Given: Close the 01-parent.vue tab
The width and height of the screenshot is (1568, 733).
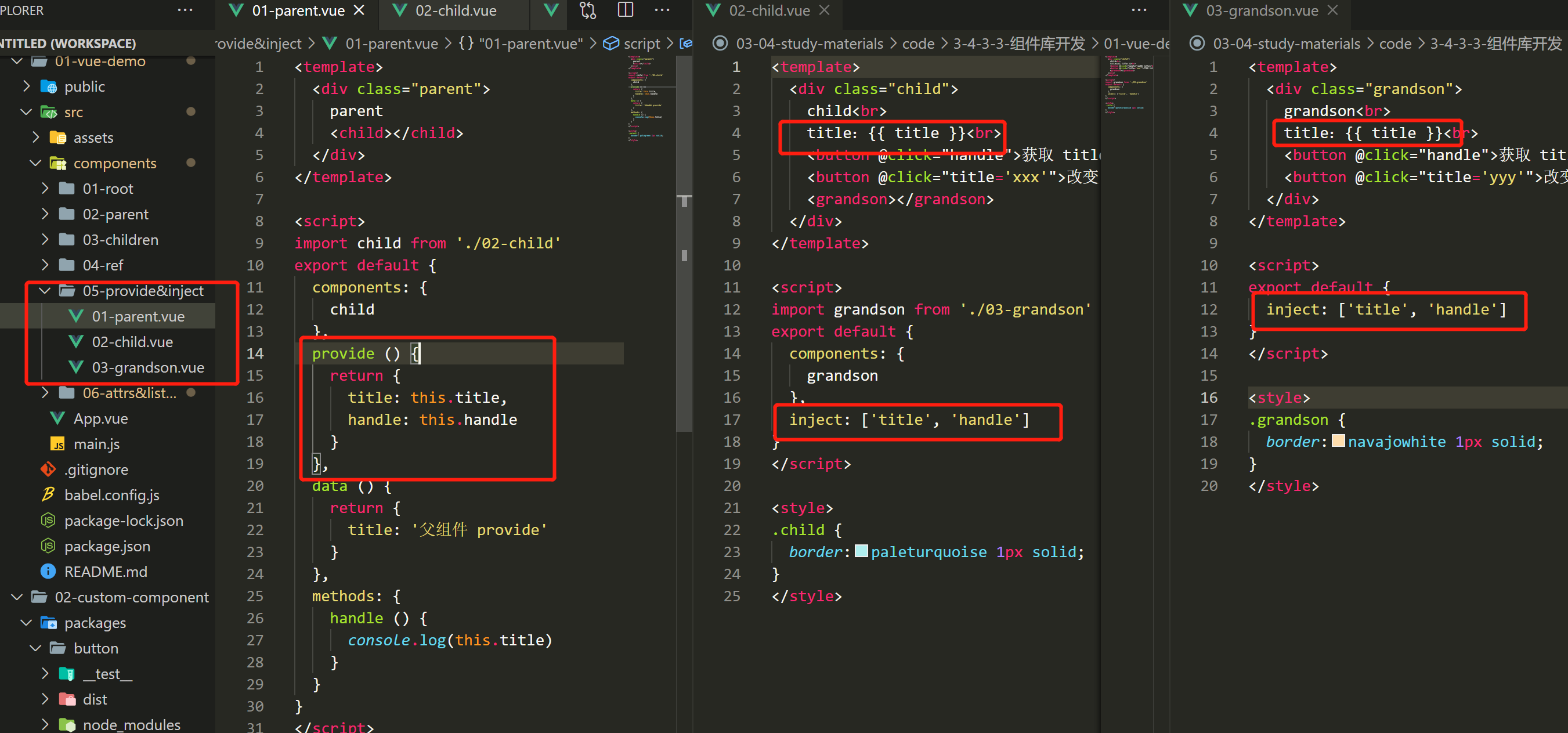Looking at the screenshot, I should pyautogui.click(x=359, y=10).
